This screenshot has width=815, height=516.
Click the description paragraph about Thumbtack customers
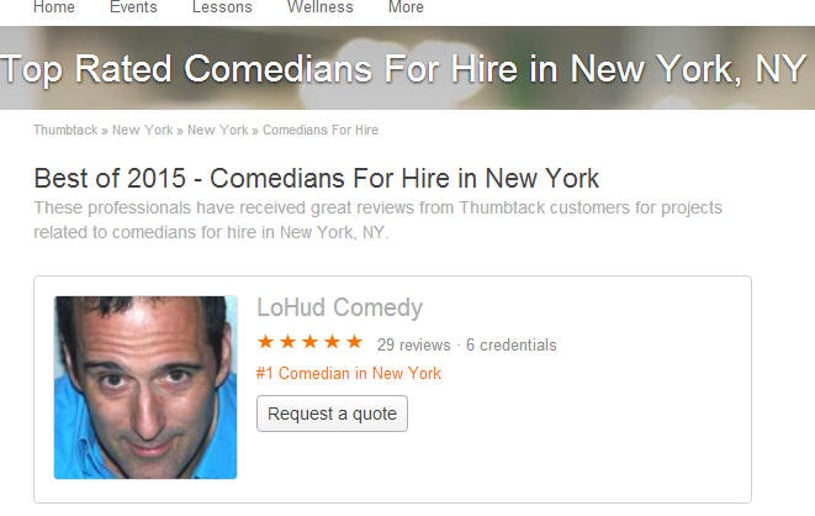coord(378,220)
